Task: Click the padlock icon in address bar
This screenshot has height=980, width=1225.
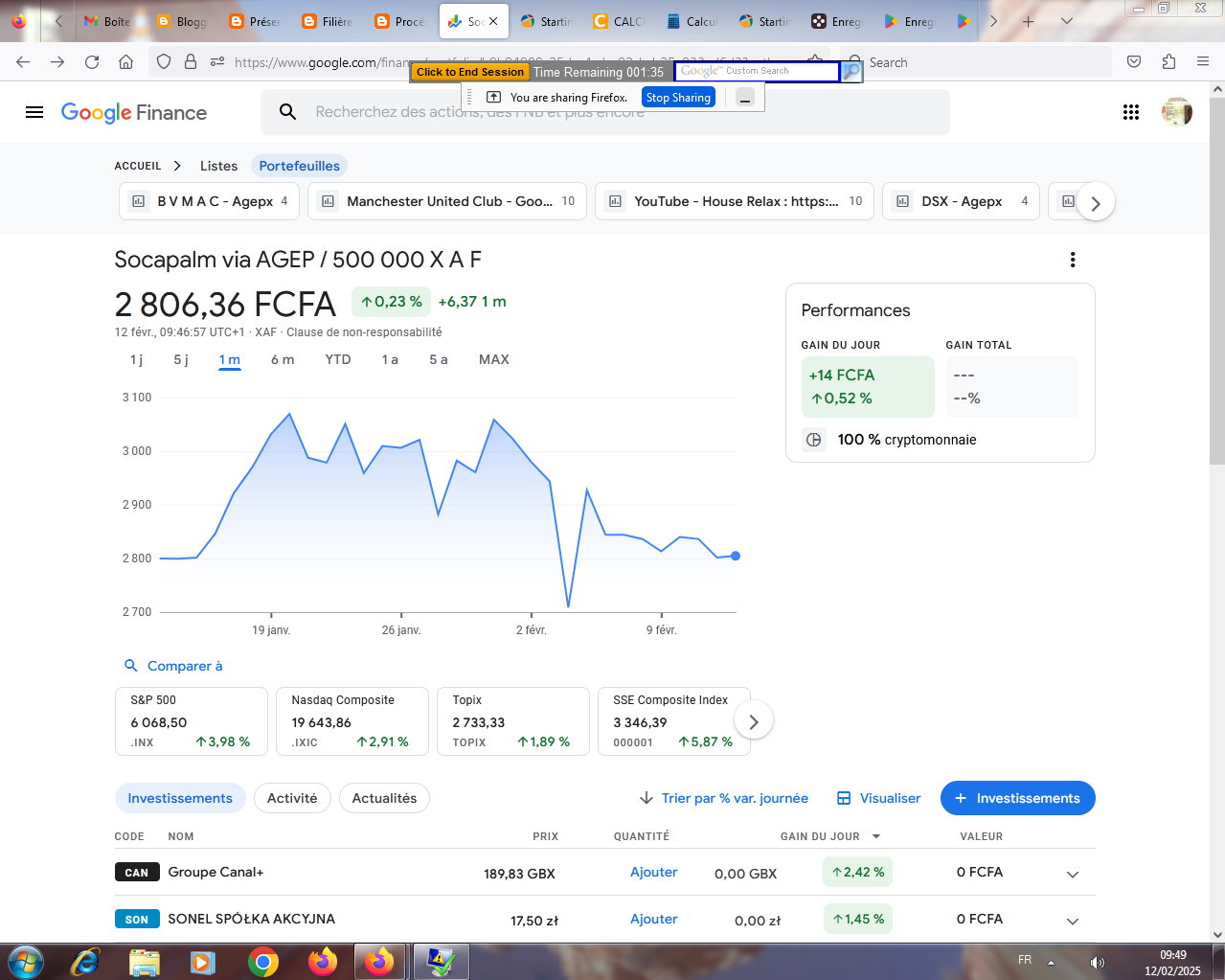Action: [191, 62]
